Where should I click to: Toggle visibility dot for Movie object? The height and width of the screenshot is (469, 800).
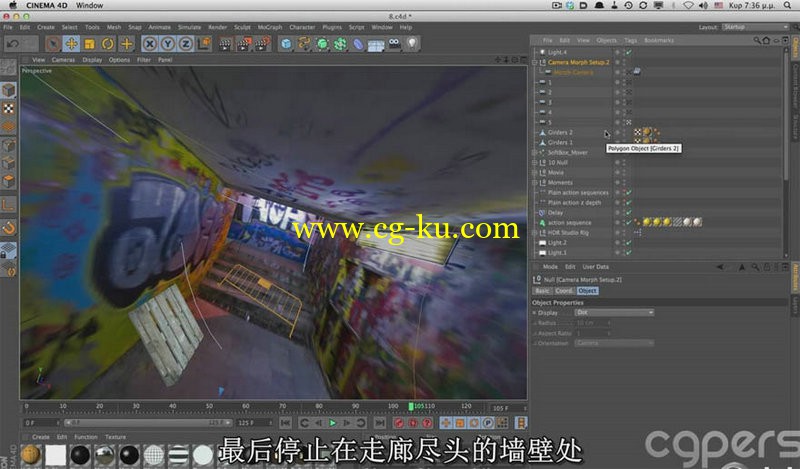617,172
